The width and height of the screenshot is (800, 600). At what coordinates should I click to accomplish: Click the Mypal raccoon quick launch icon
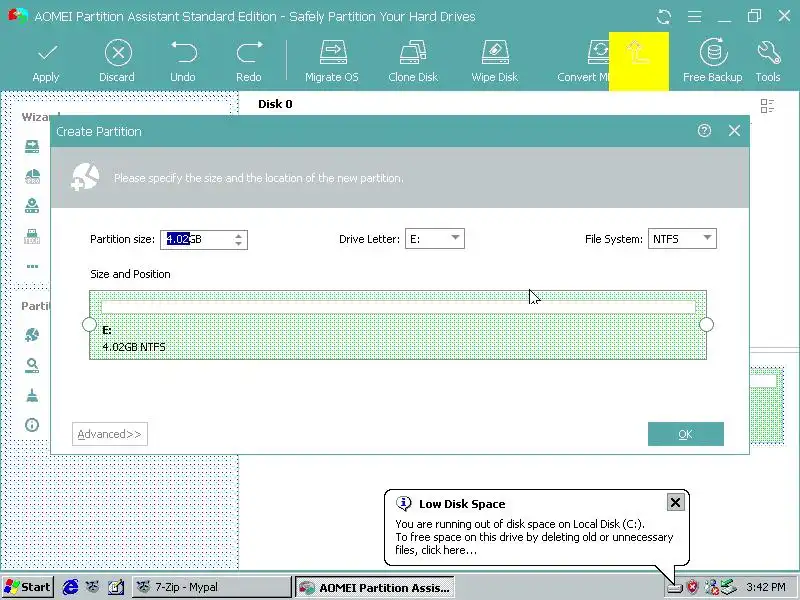(92, 587)
